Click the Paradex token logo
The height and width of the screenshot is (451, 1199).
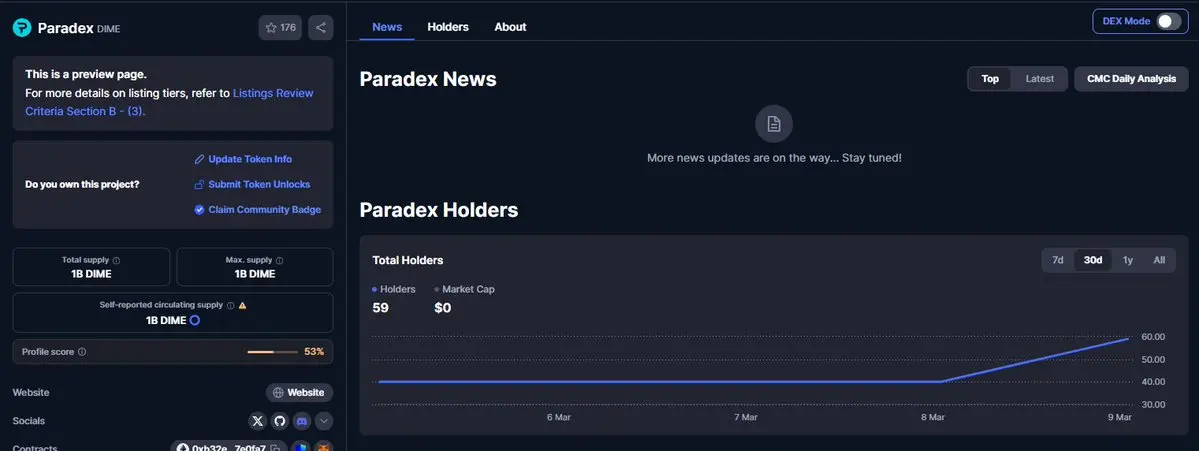point(22,28)
